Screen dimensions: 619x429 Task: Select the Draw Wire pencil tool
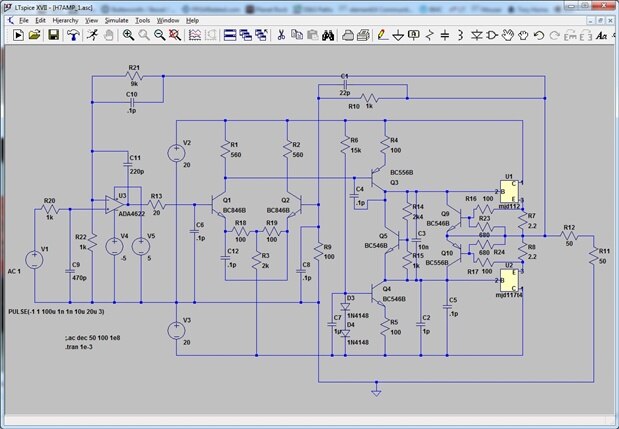coord(381,35)
